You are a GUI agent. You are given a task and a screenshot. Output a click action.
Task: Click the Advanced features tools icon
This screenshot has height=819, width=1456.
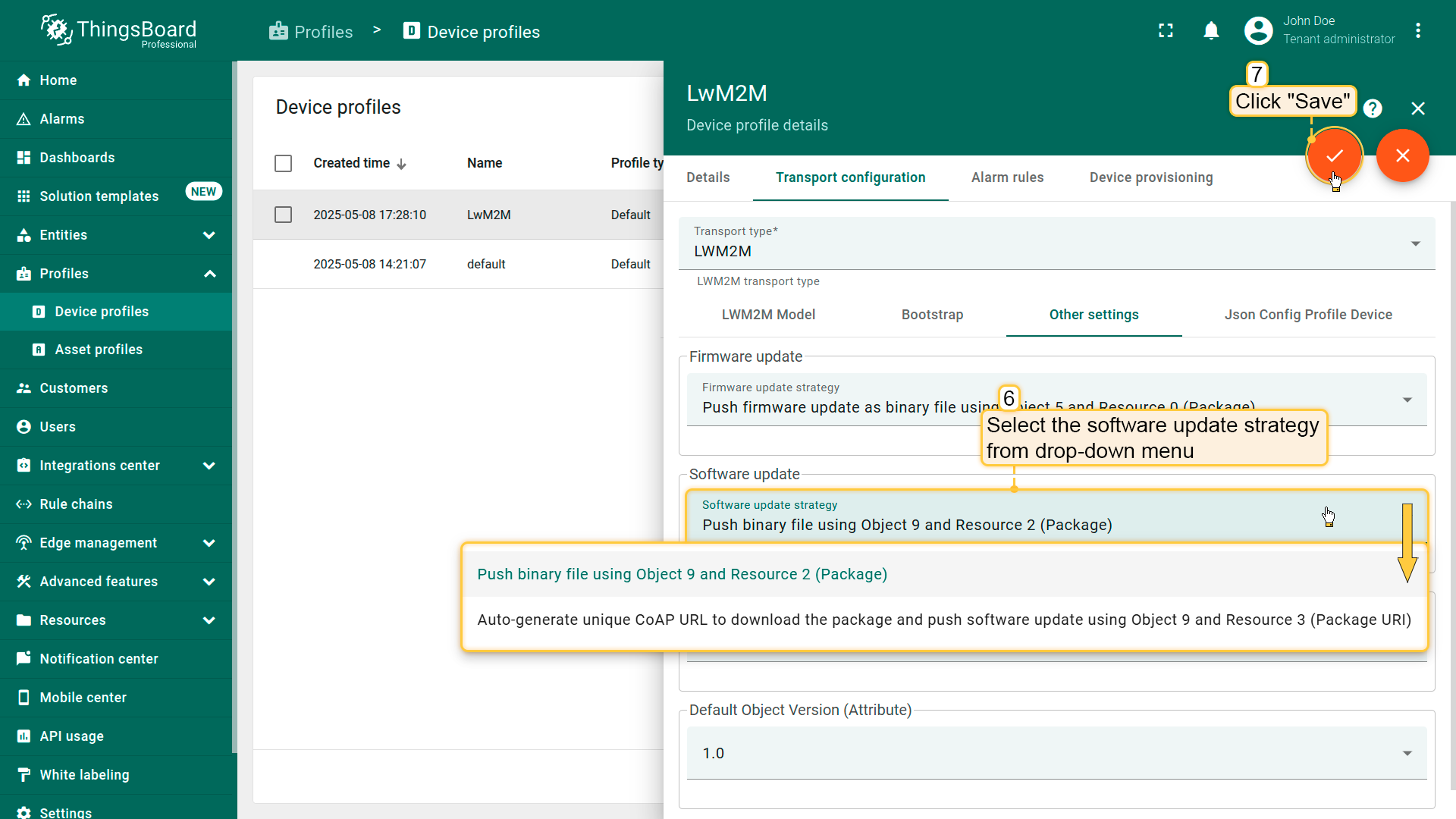pos(24,582)
